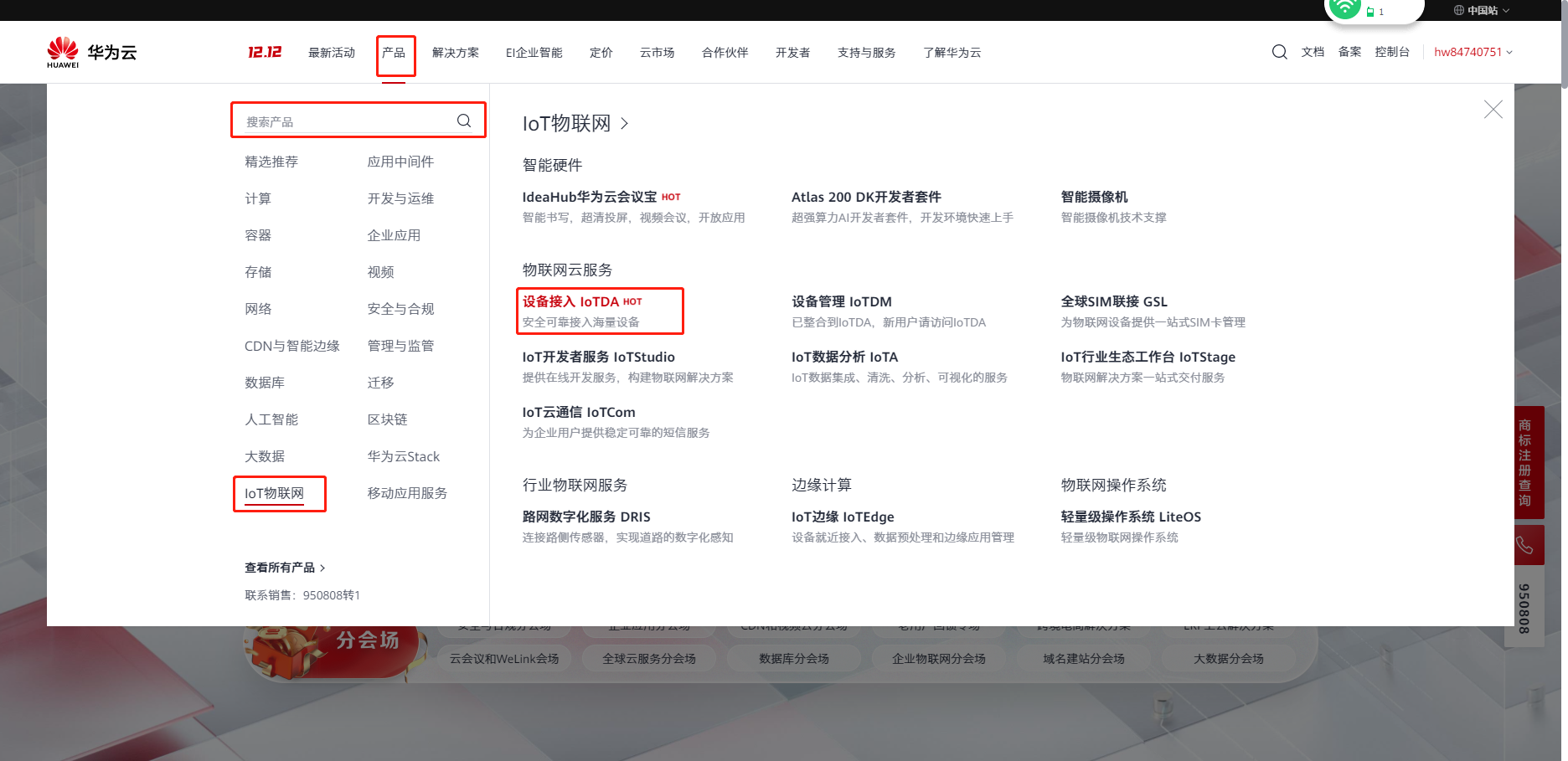This screenshot has width=1568, height=761.
Task: Open 全球SIM联接 GSL product
Action: coord(1114,301)
